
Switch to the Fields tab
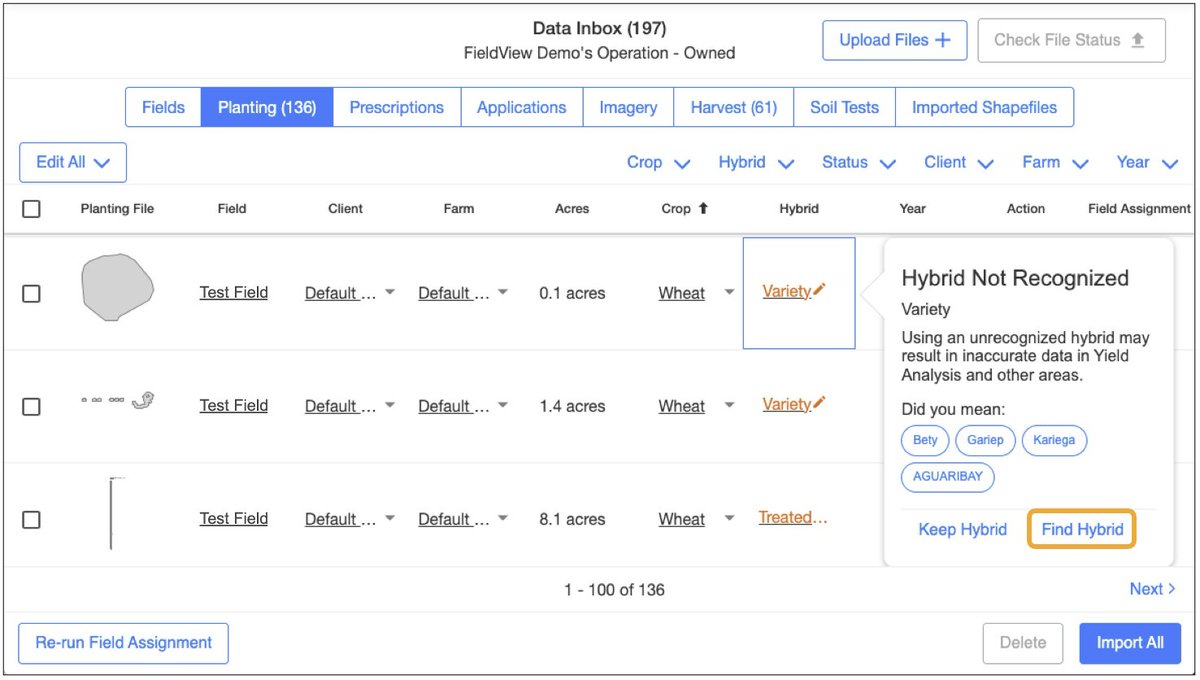(x=163, y=107)
